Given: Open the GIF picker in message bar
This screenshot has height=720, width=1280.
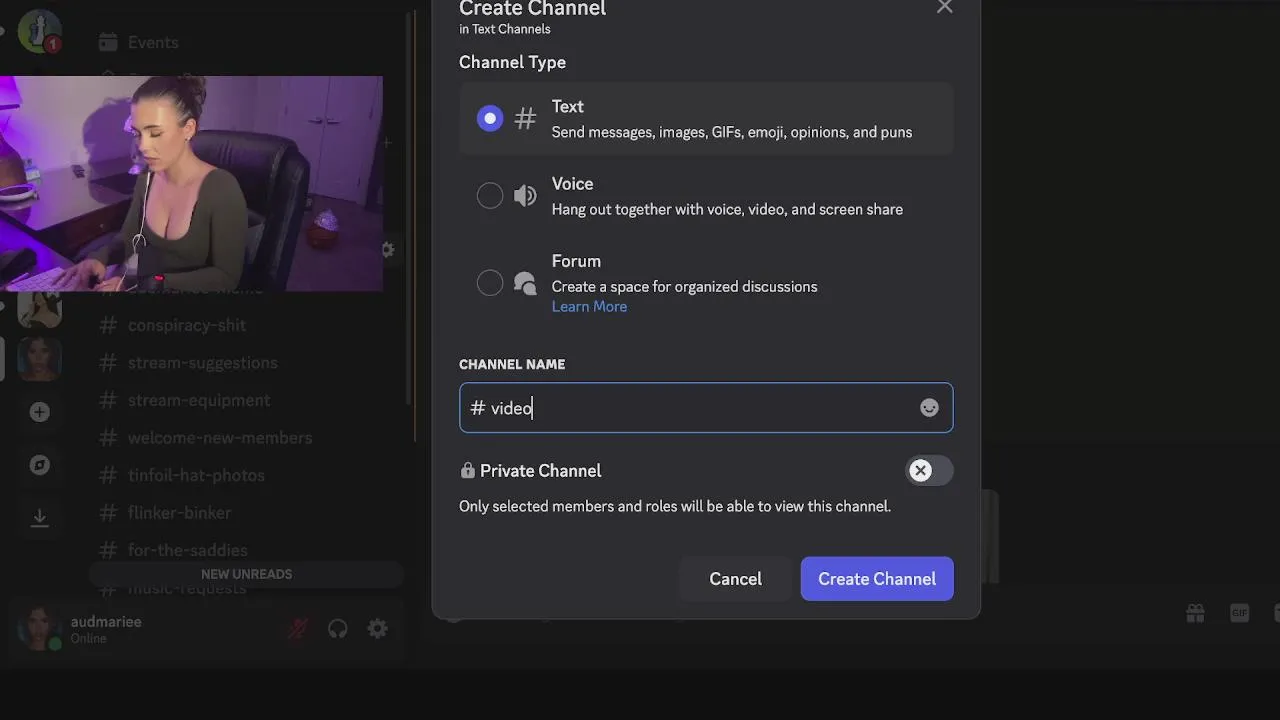Looking at the screenshot, I should point(1239,613).
